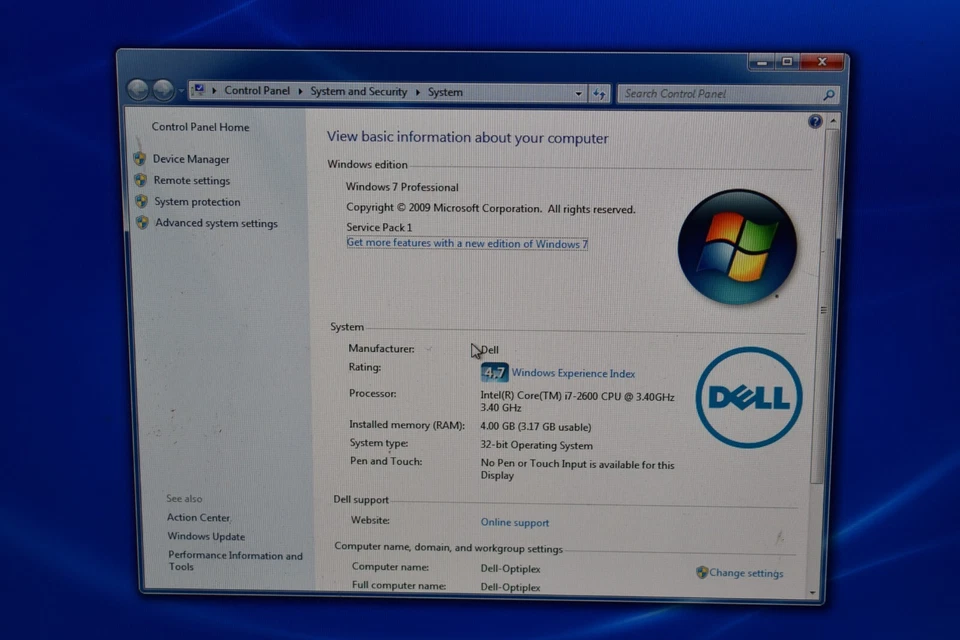Click Get more features with new edition link
960x640 pixels.
tap(467, 243)
